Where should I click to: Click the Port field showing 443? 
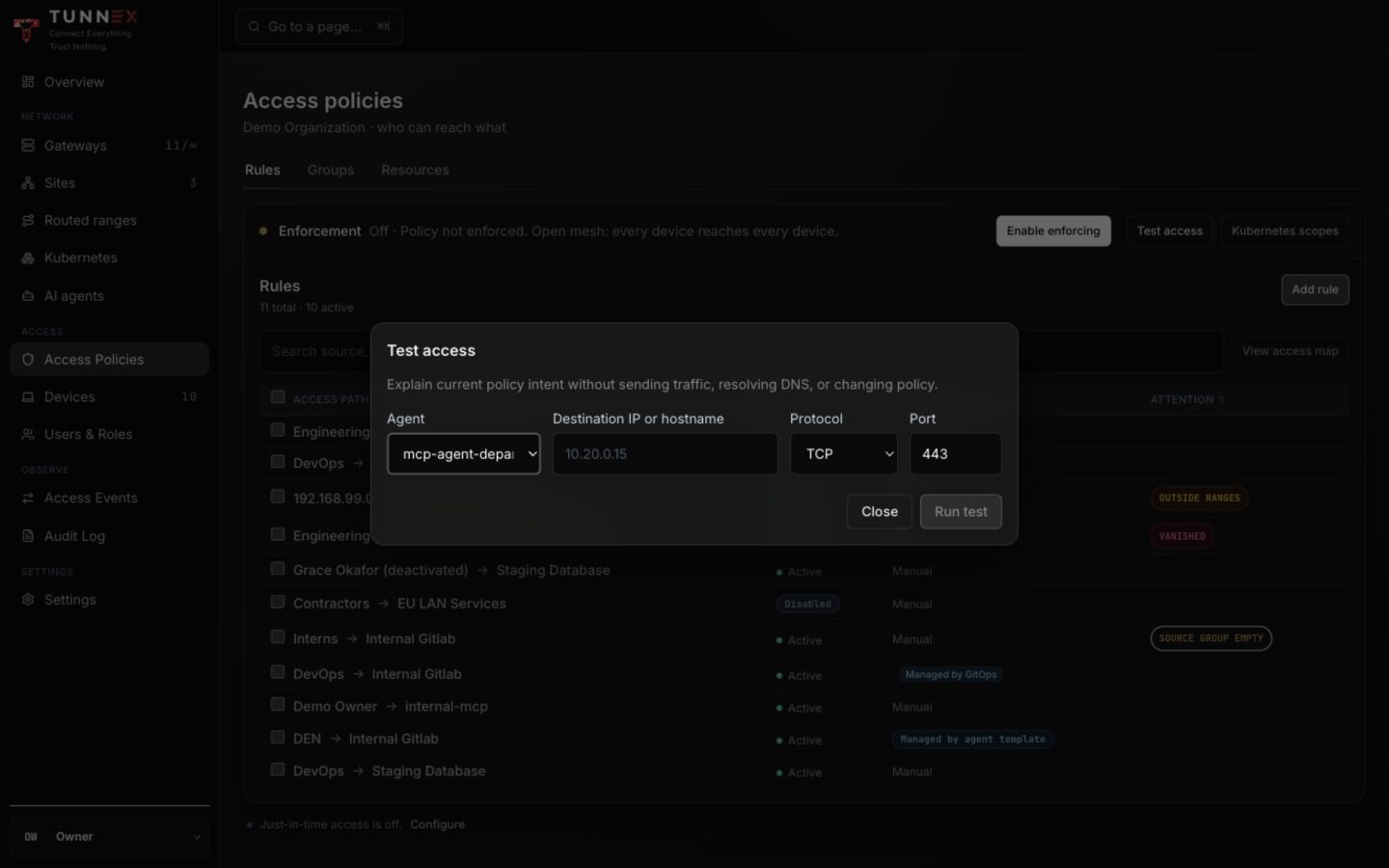955,454
